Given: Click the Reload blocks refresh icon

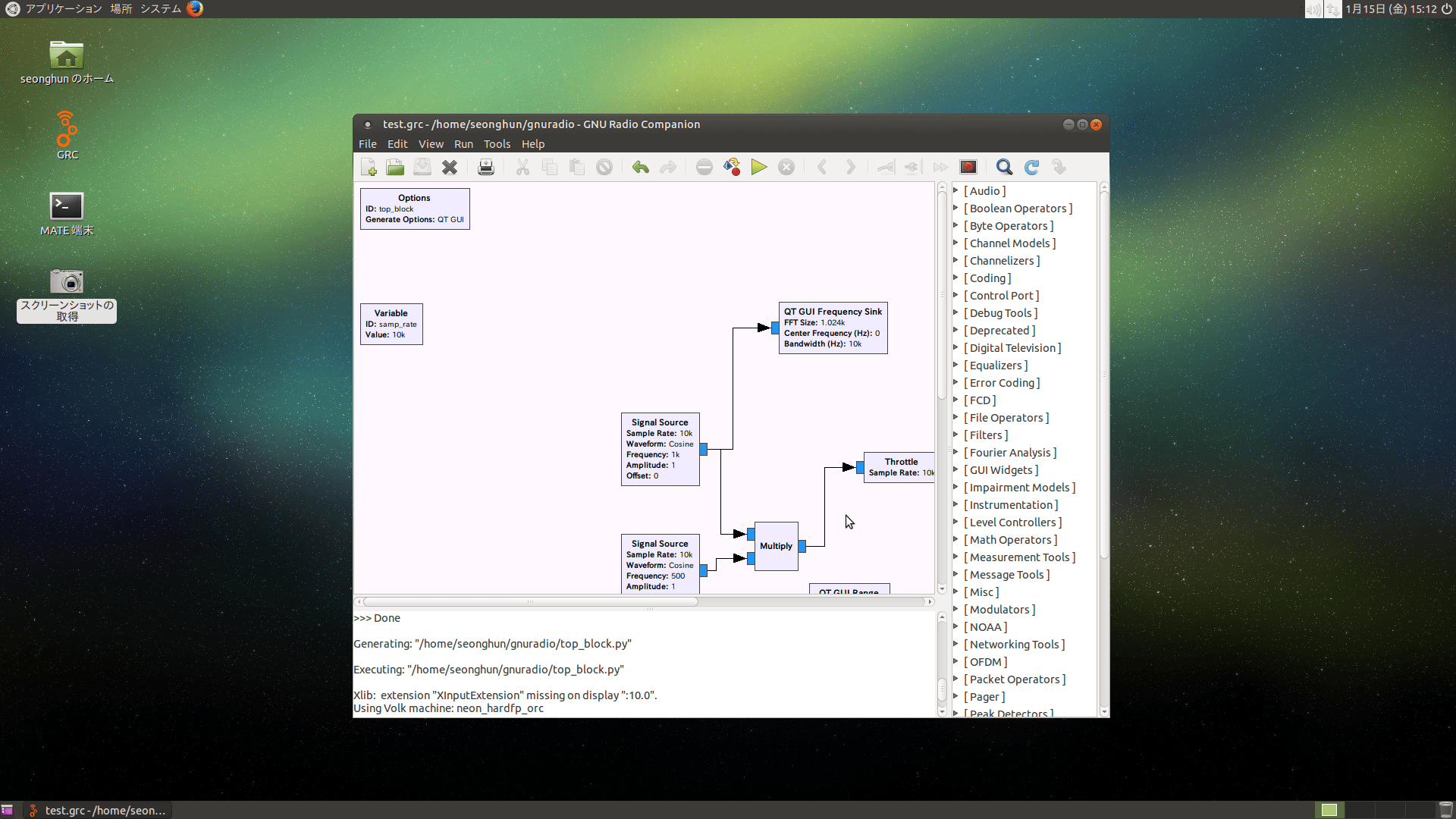Looking at the screenshot, I should [x=1031, y=168].
